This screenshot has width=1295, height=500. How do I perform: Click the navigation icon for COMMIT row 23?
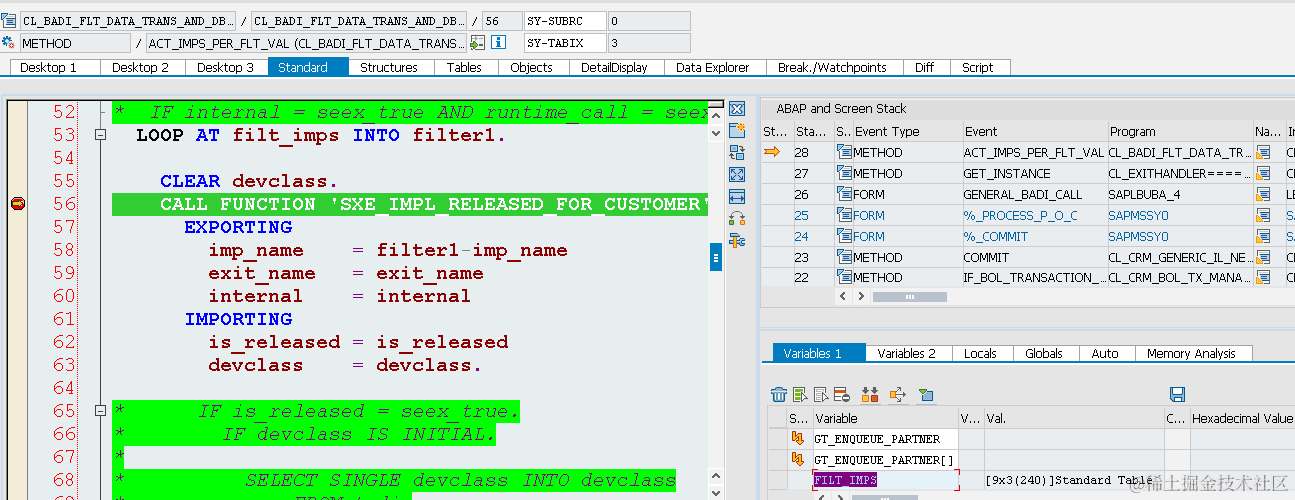[x=1264, y=257]
